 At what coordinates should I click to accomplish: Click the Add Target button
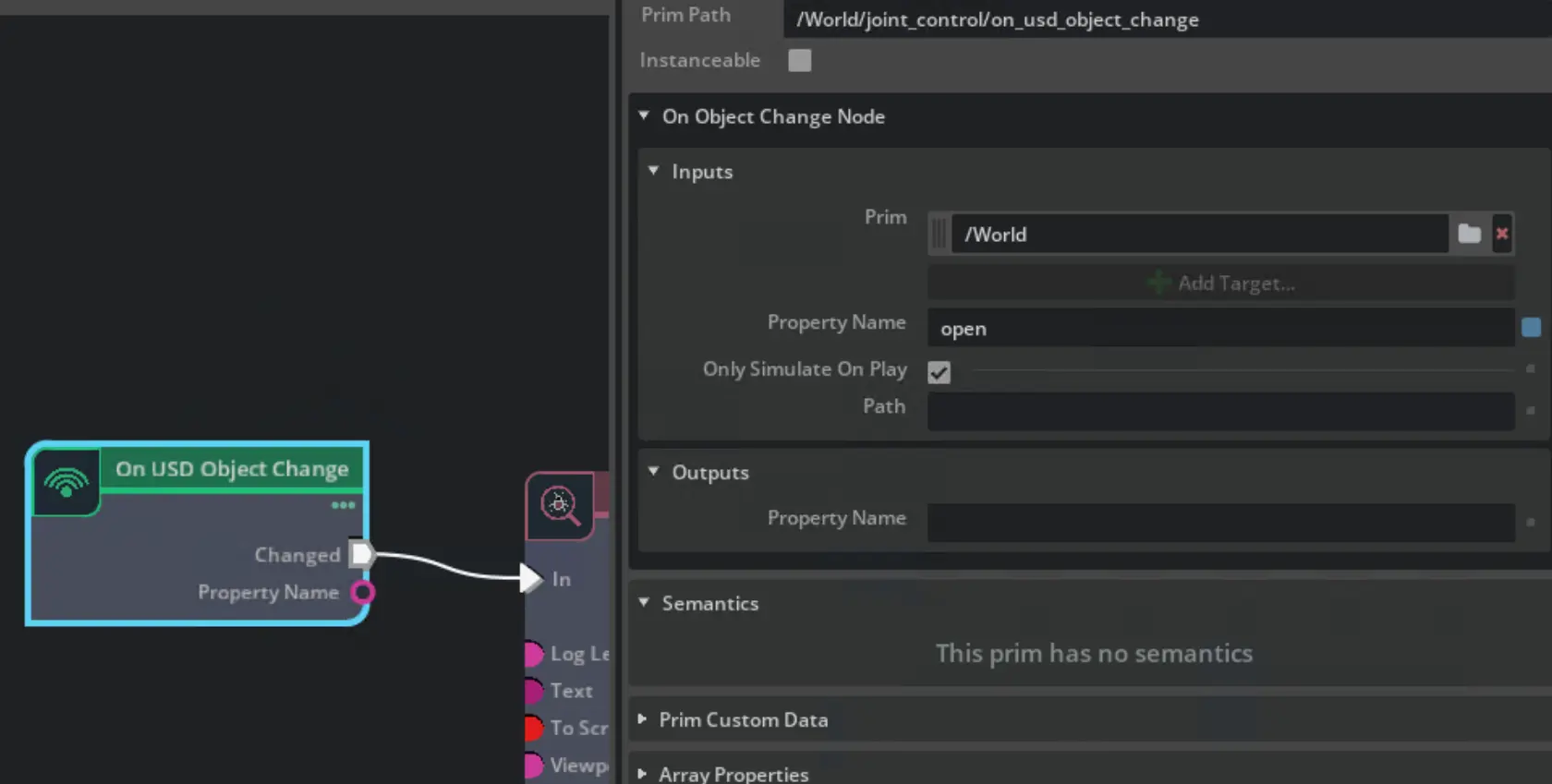[x=1220, y=283]
